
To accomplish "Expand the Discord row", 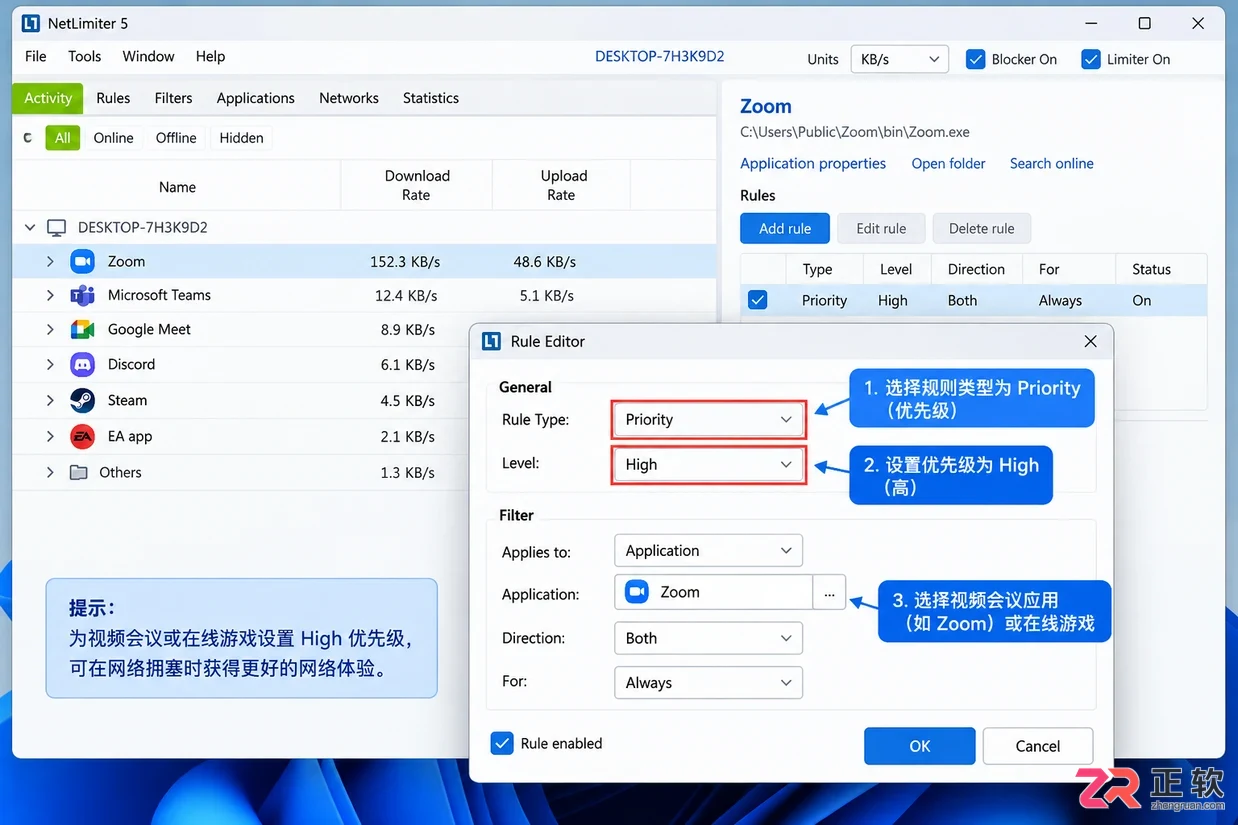I will (x=50, y=365).
